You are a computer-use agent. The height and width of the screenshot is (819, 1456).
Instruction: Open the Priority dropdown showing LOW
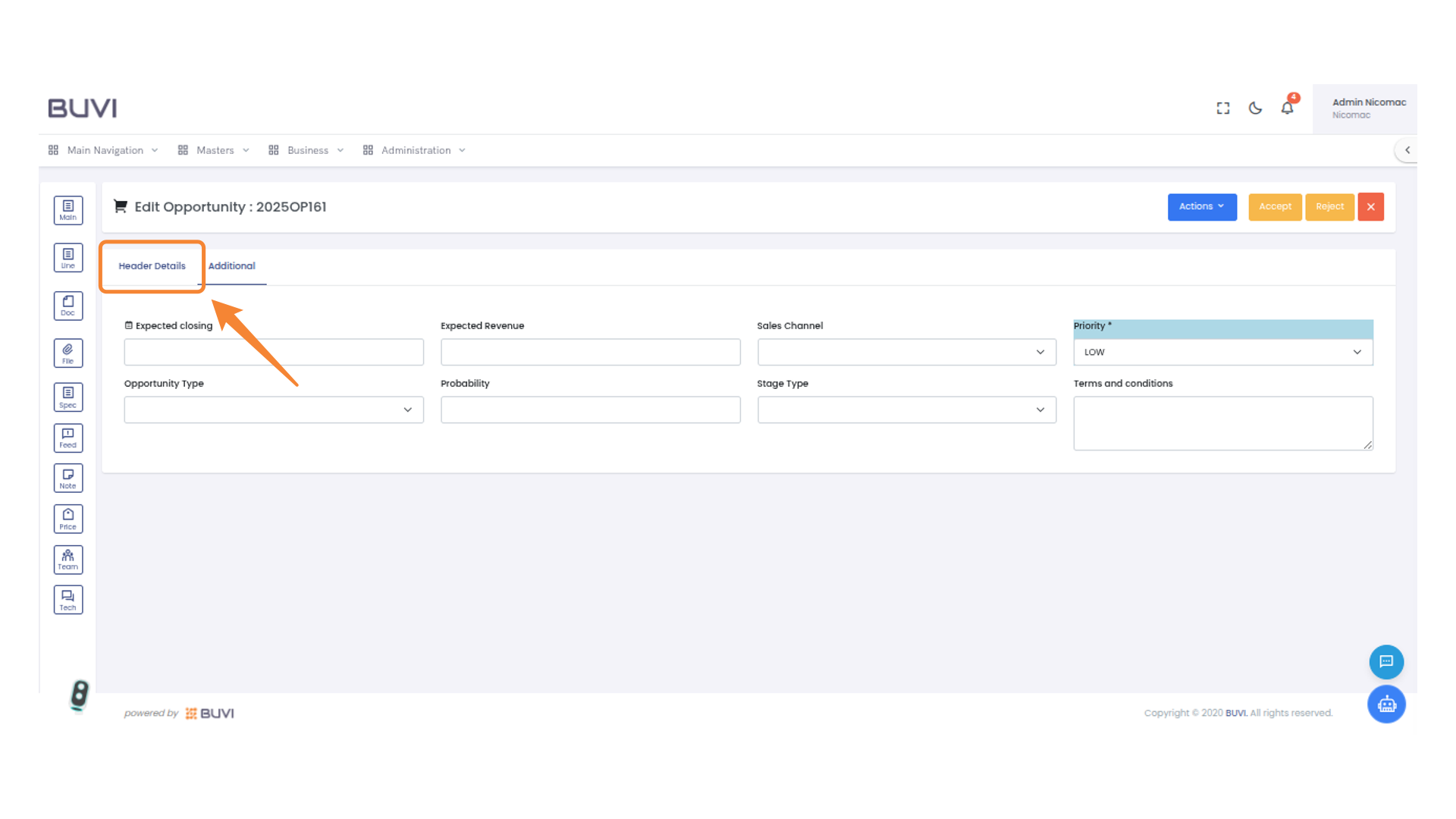tap(1222, 352)
